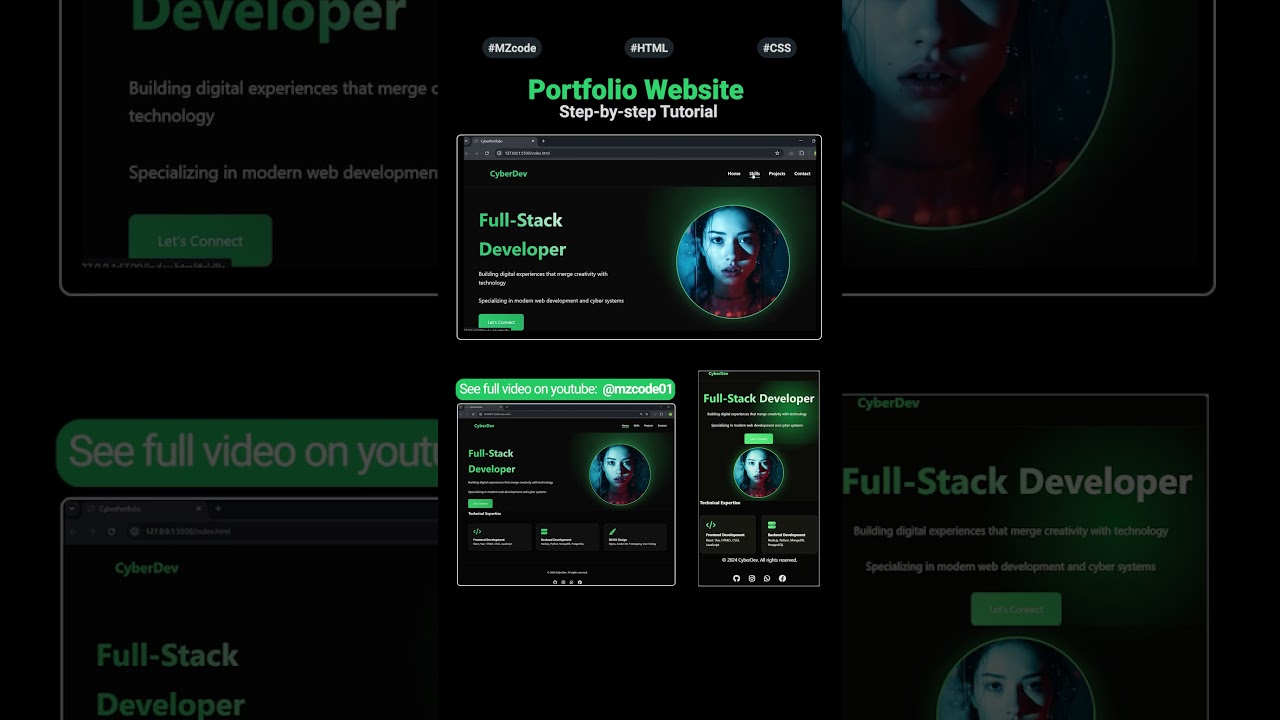1280x720 pixels.
Task: Click the brush icon in the UI/UX Design card
Action: (x=613, y=532)
